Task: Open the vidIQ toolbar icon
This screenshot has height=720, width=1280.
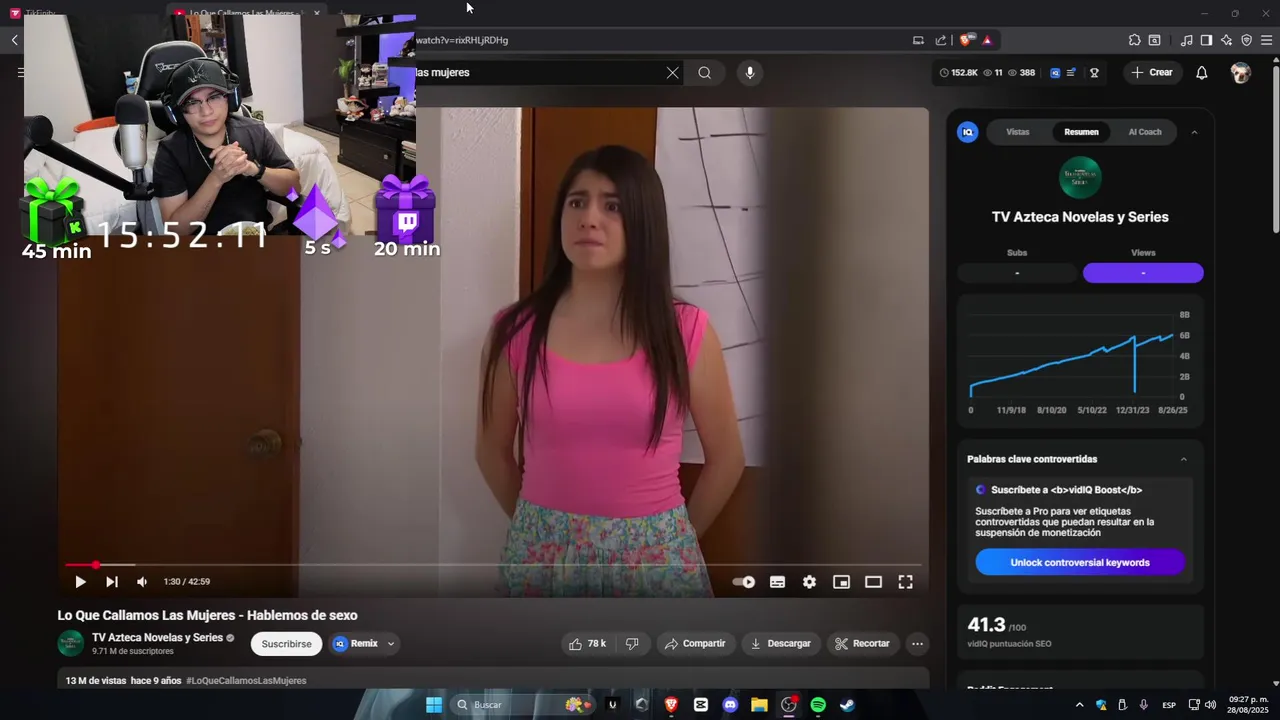Action: pos(1055,72)
